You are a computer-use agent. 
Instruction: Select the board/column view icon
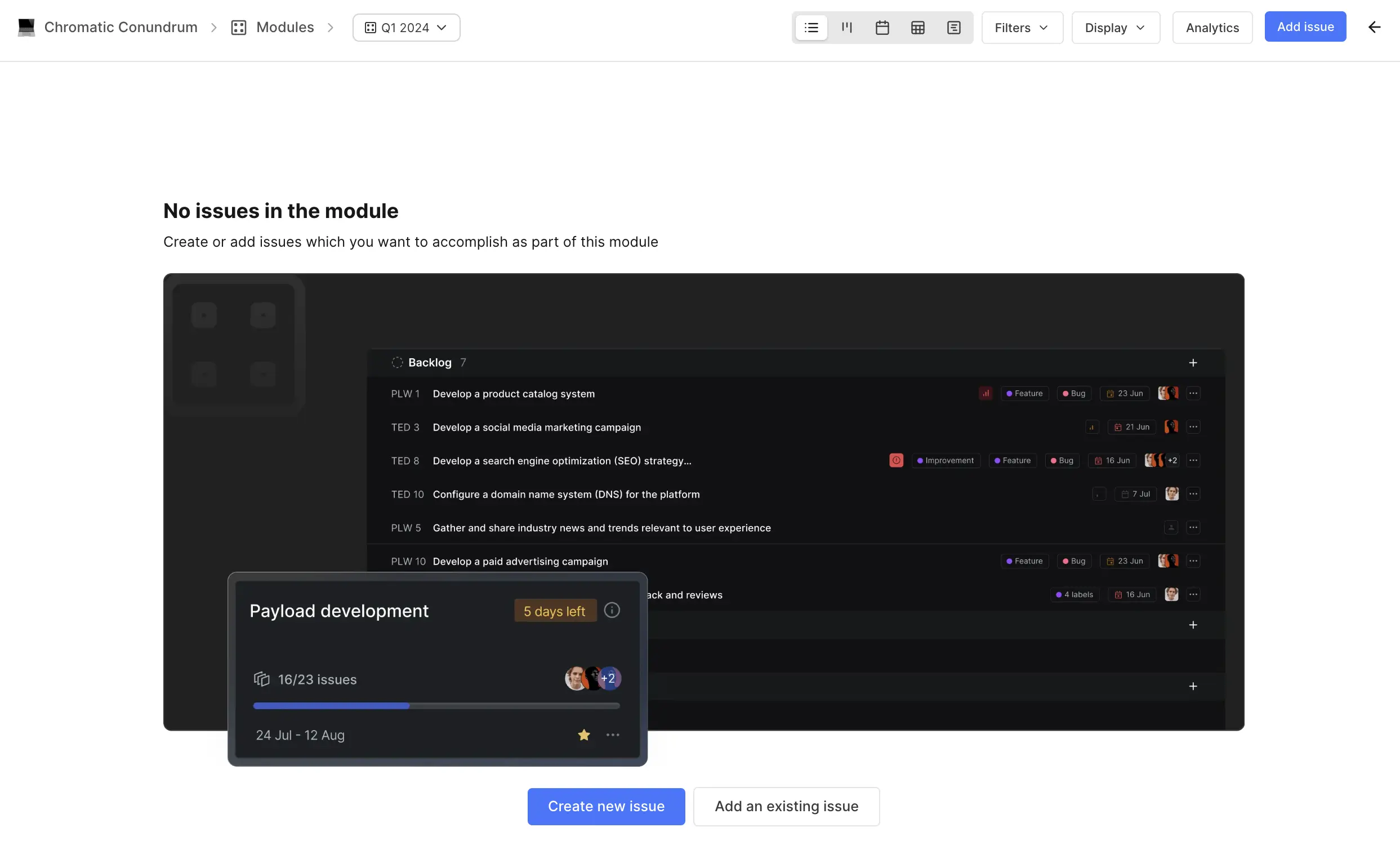coord(846,26)
